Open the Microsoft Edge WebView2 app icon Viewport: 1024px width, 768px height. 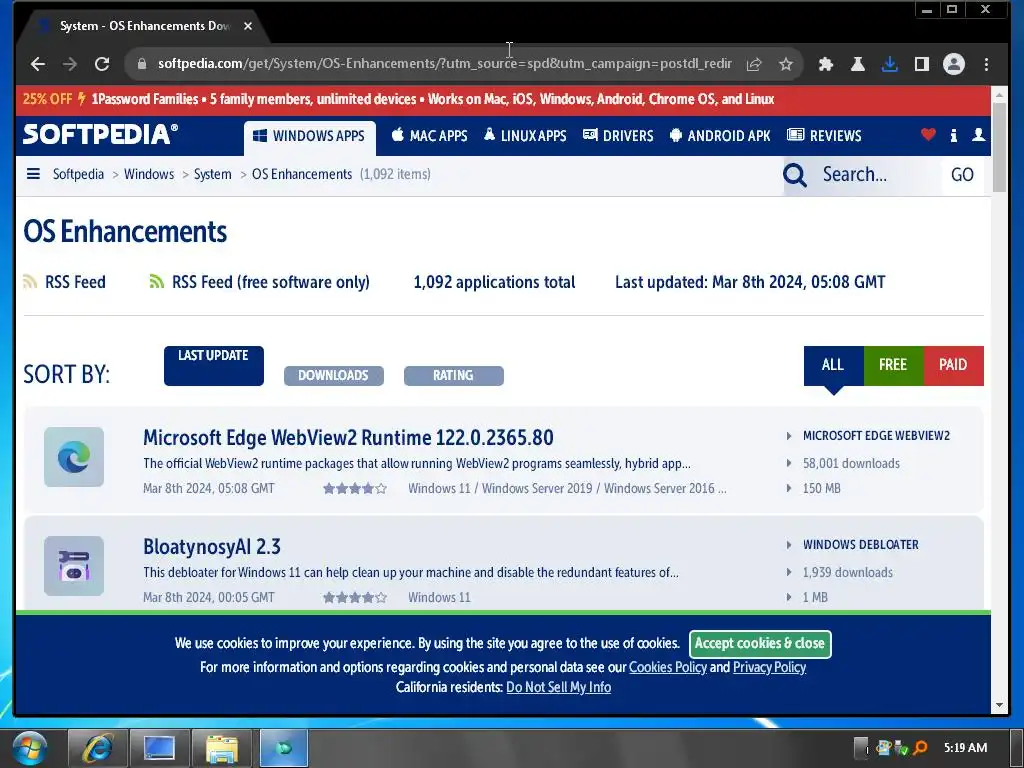tap(74, 457)
